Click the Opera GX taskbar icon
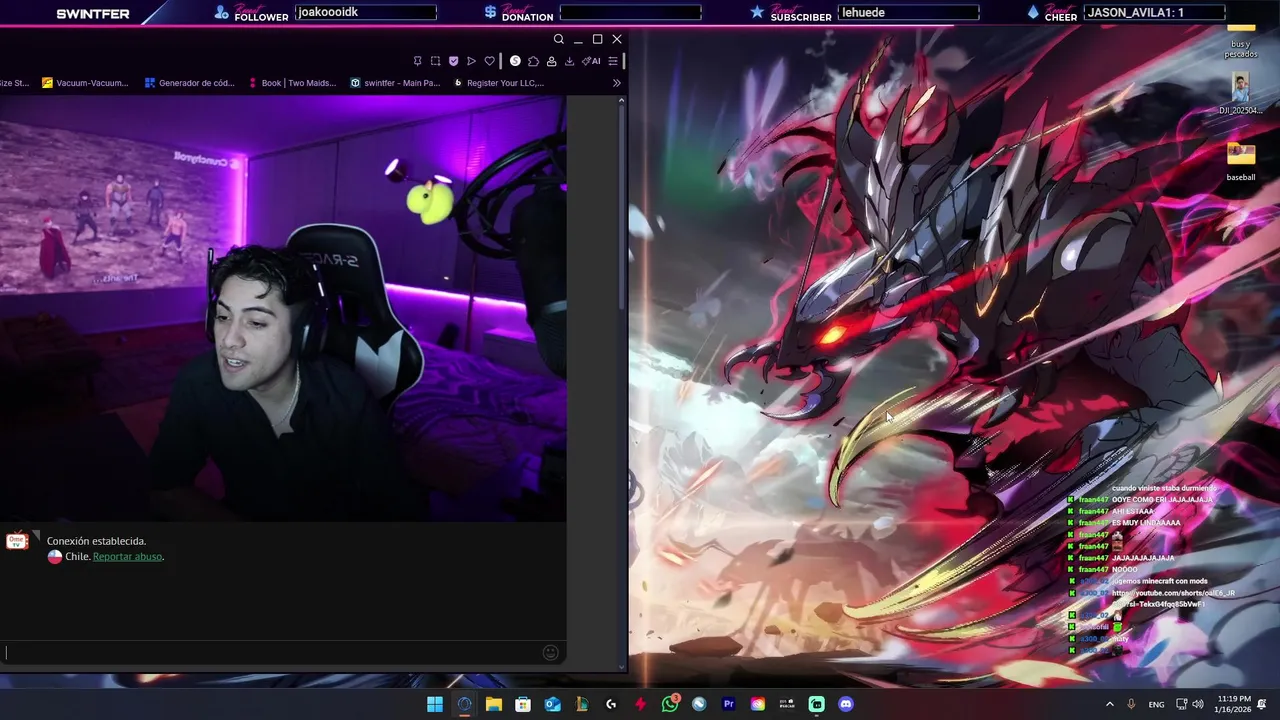Viewport: 1280px width, 720px height. [464, 704]
